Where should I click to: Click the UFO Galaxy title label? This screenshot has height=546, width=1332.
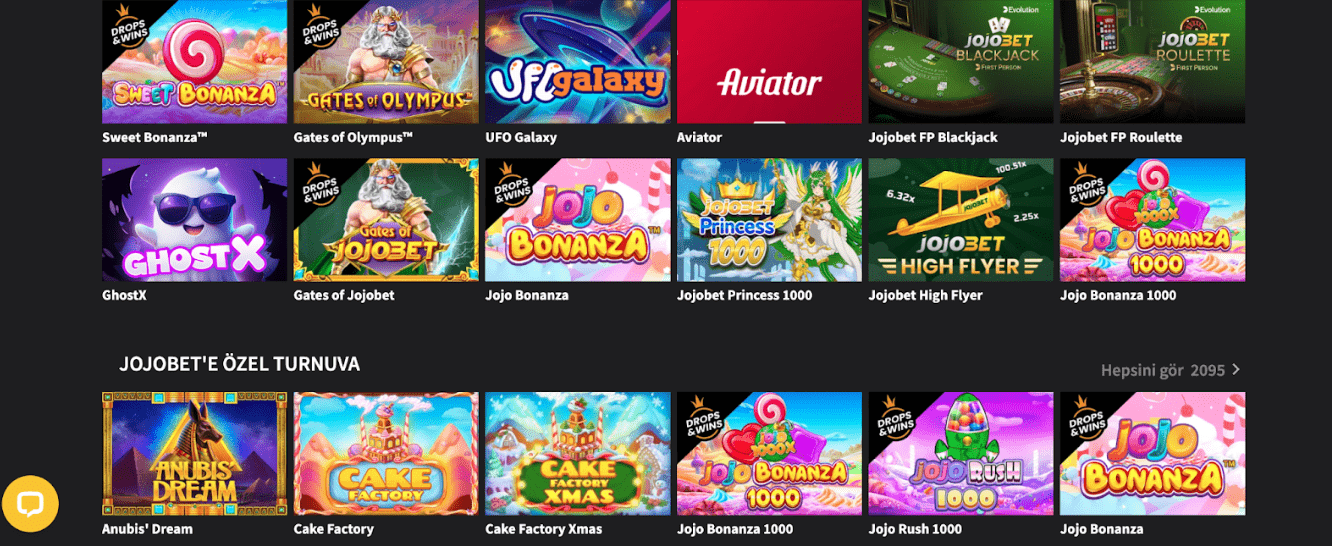[x=521, y=138]
